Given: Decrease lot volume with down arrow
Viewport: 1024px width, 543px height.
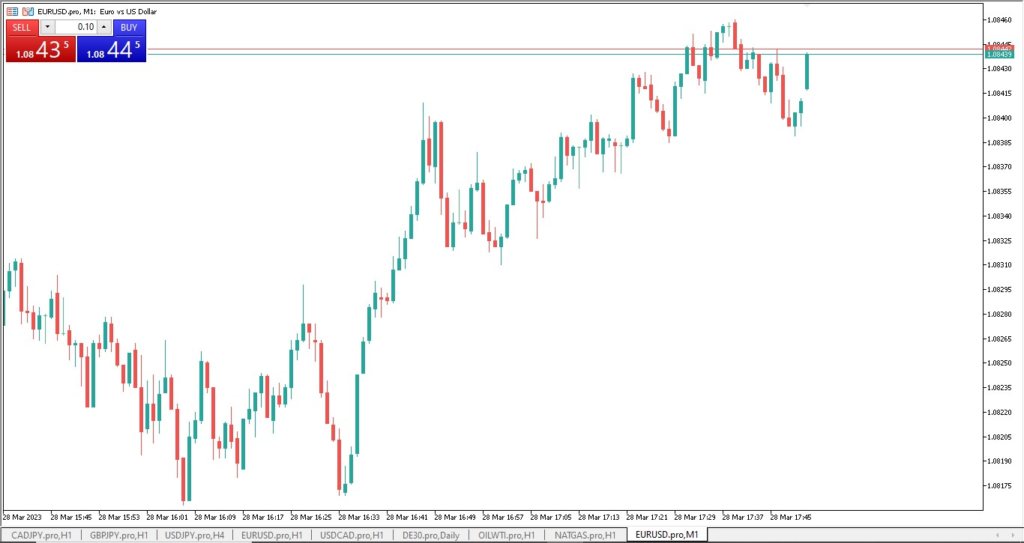Looking at the screenshot, I should (47, 27).
